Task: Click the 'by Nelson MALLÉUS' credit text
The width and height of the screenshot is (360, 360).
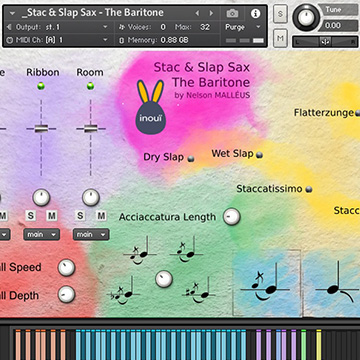Action: (212, 95)
